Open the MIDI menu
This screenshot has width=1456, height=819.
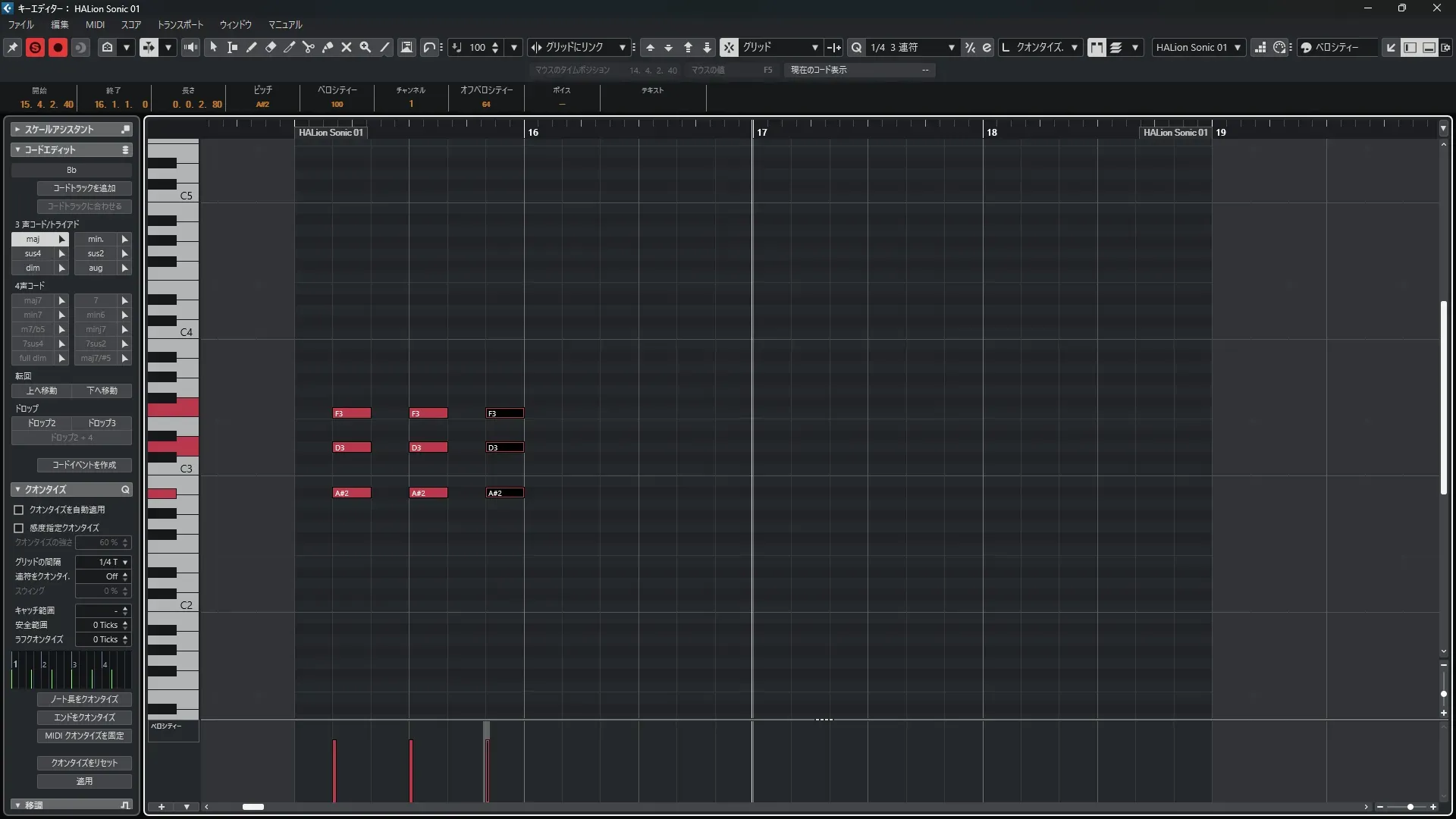(x=95, y=24)
